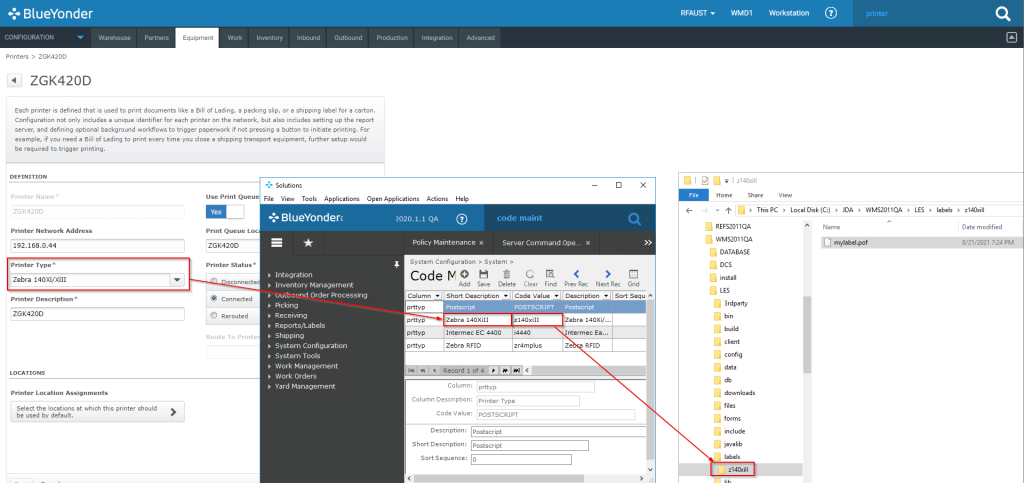Open the View tab in File Explorer ribbon

tap(785, 195)
